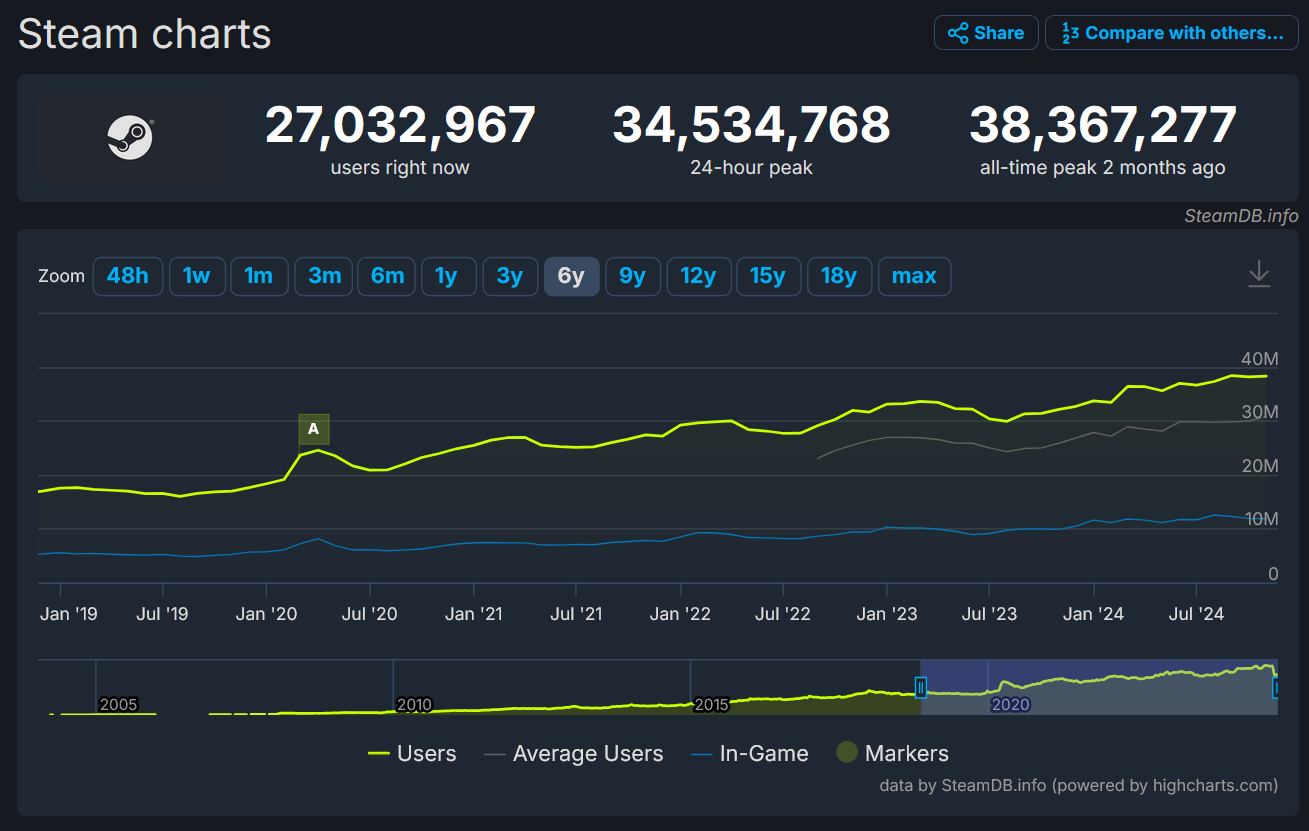The image size is (1309, 831).
Task: Click the 30M y-axis label
Action: coord(1258,412)
